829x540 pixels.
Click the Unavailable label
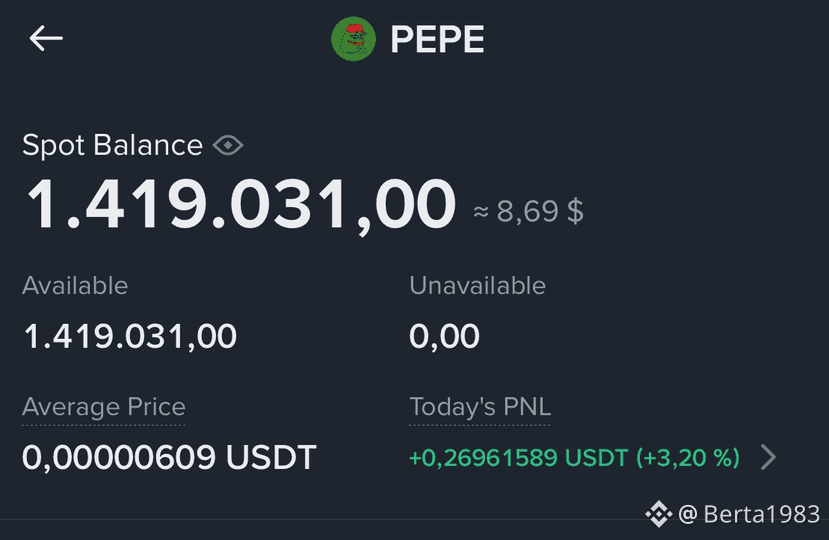coord(477,286)
